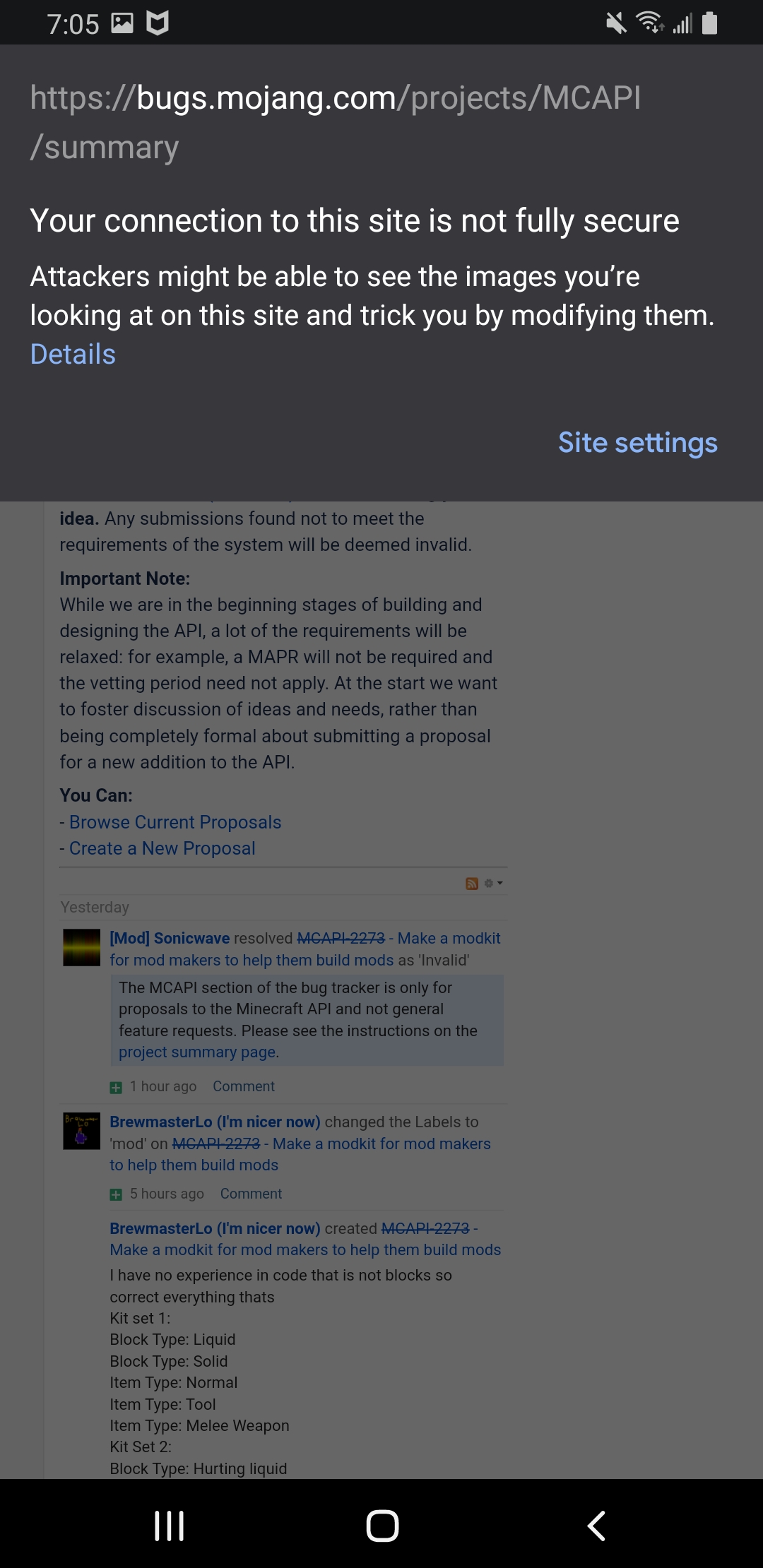This screenshot has height=1568, width=763.
Task: Tap the Malwarebytes-style notification icon in status bar
Action: (x=158, y=23)
